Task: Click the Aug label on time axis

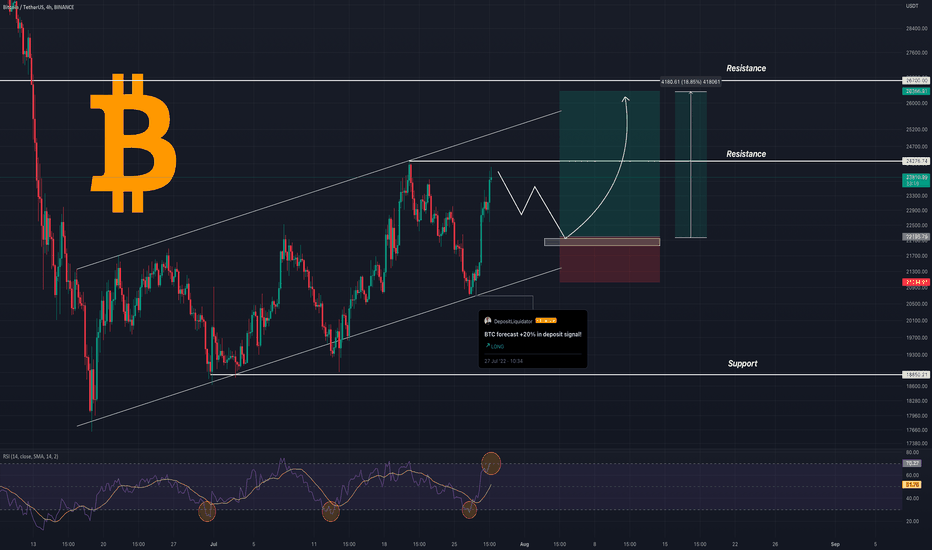Action: pos(524,544)
